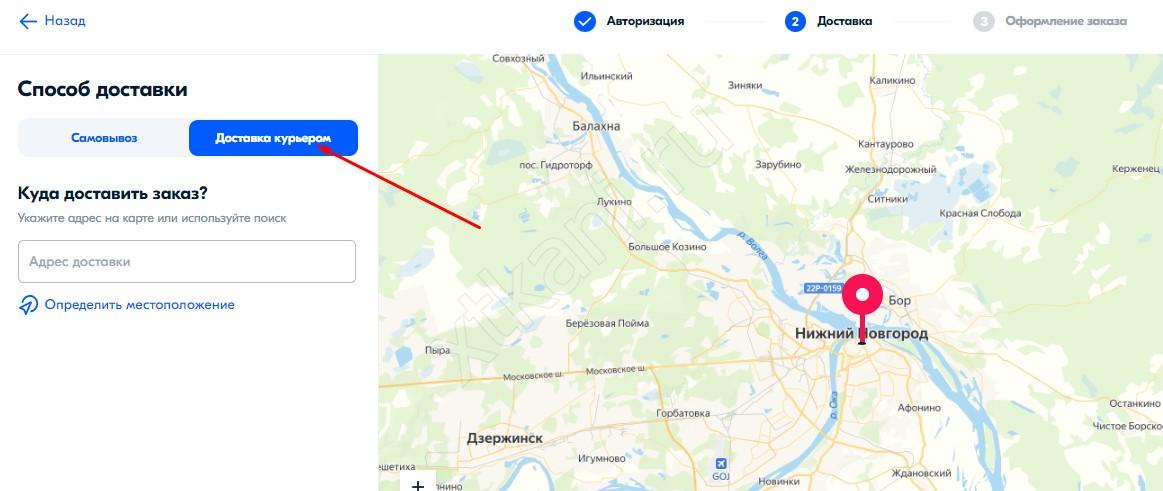Focus the Адрес доставки input field

[x=187, y=261]
